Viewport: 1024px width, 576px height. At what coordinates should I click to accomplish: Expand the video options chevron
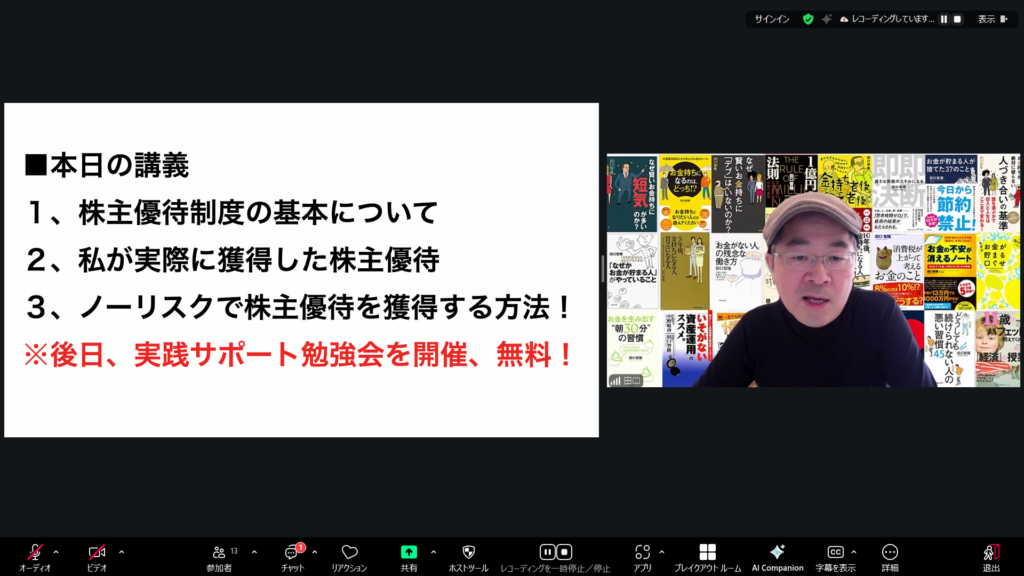121,551
